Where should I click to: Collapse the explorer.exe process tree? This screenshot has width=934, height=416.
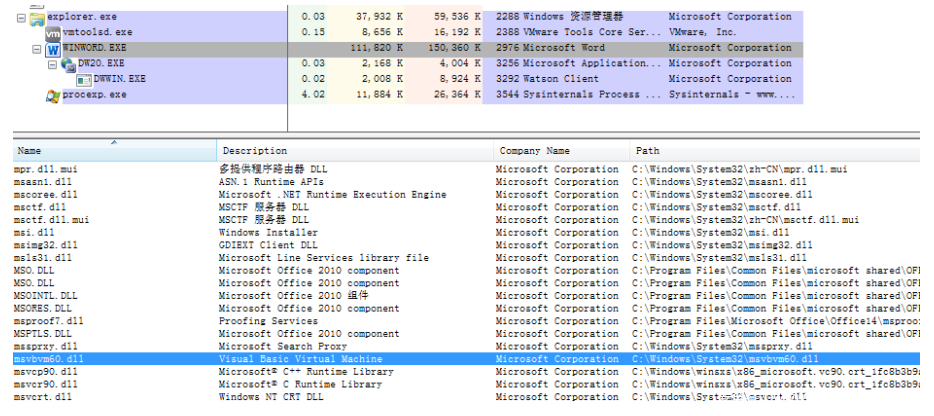coord(22,17)
